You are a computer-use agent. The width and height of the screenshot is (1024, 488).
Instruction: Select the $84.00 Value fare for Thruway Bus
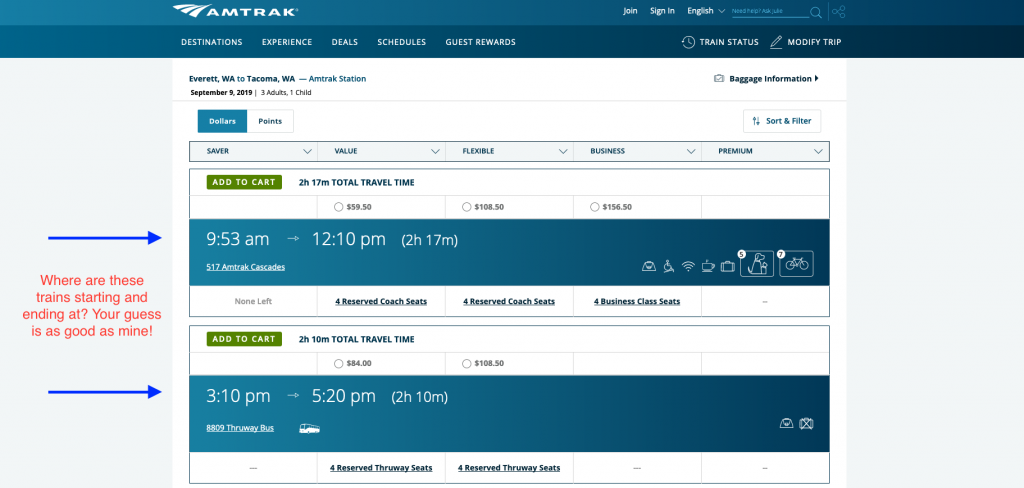[339, 363]
